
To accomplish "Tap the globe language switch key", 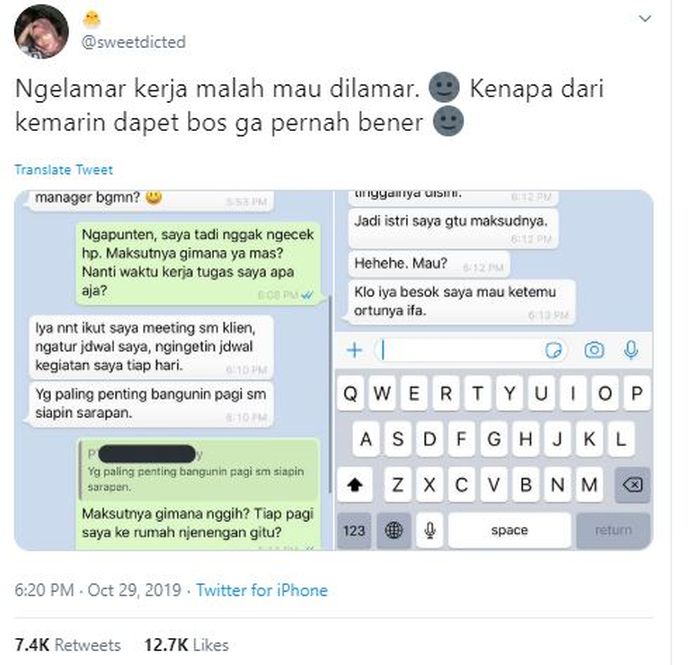I will [x=394, y=530].
